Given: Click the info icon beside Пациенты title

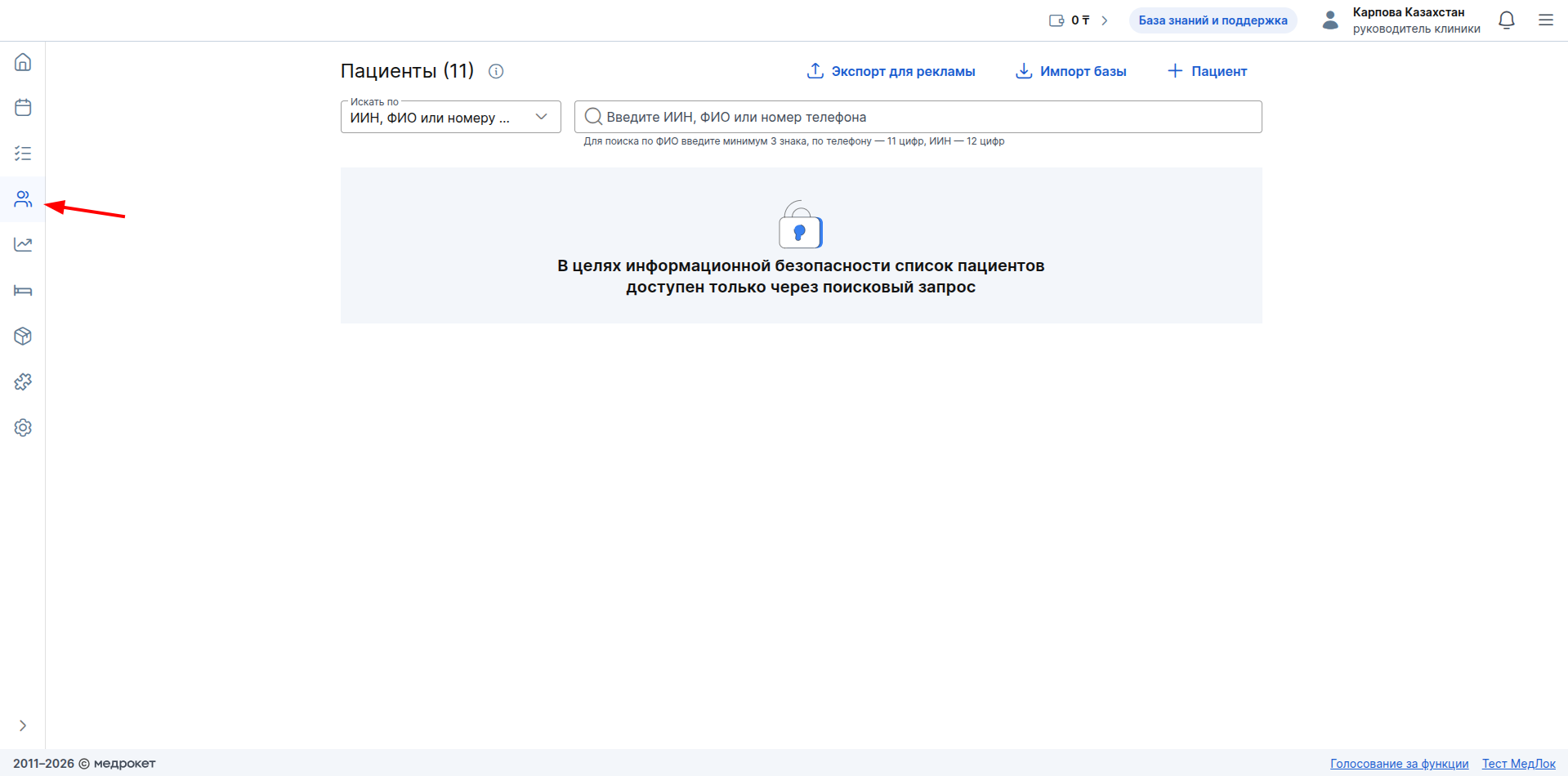Looking at the screenshot, I should click(x=496, y=71).
